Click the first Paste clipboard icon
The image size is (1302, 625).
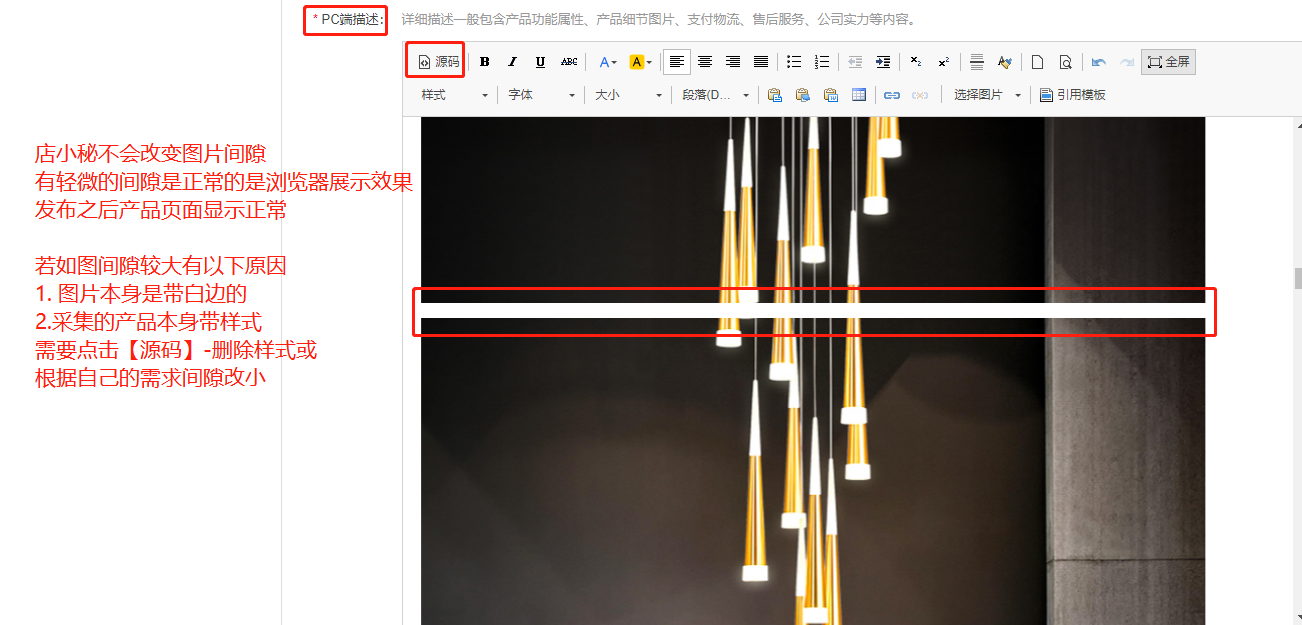pyautogui.click(x=775, y=95)
